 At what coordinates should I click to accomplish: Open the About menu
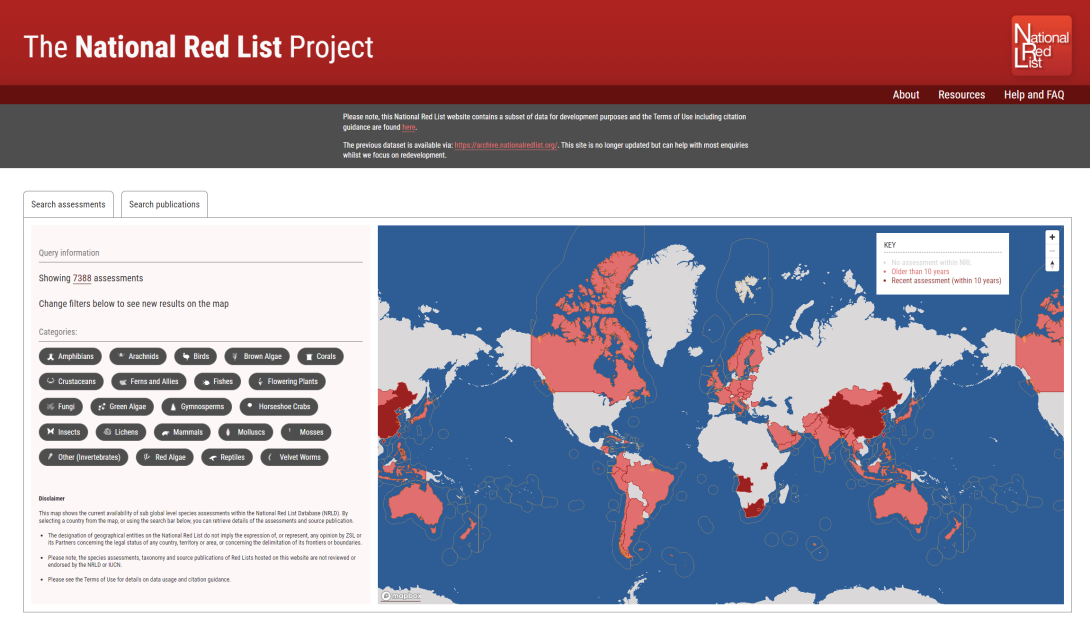click(906, 95)
